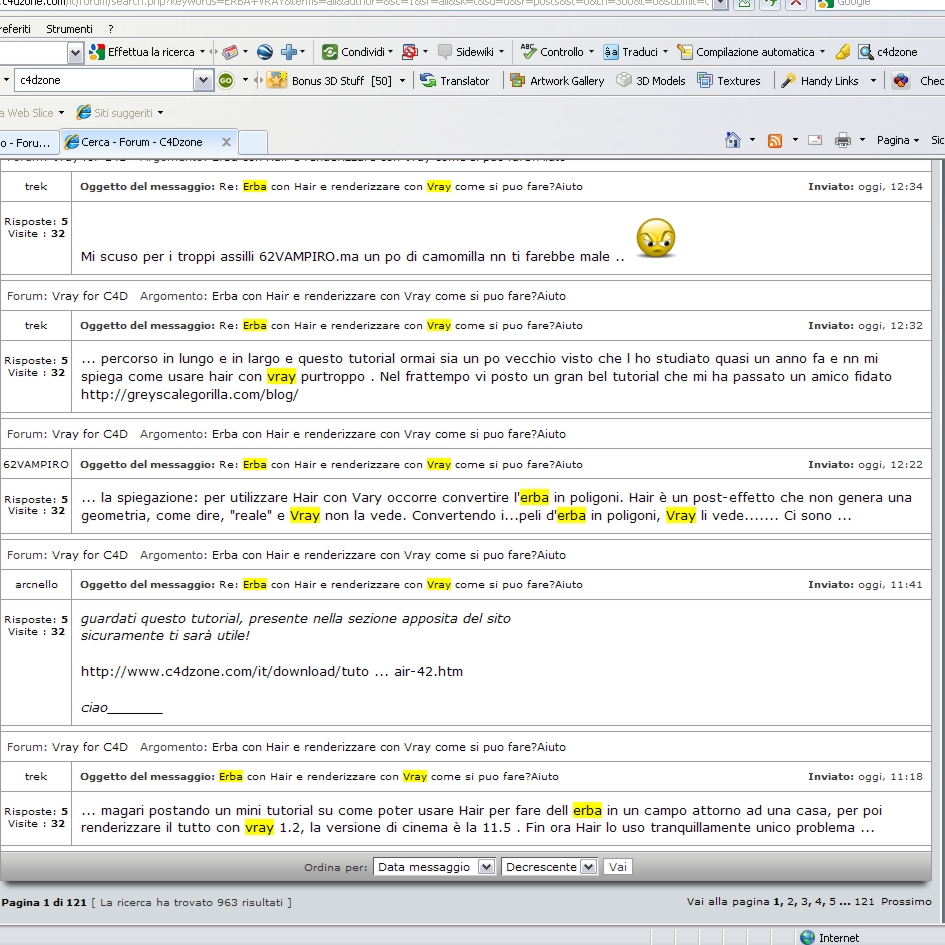Click the Google 'Effettua la ricerca' button
945x945 pixels.
click(x=142, y=52)
